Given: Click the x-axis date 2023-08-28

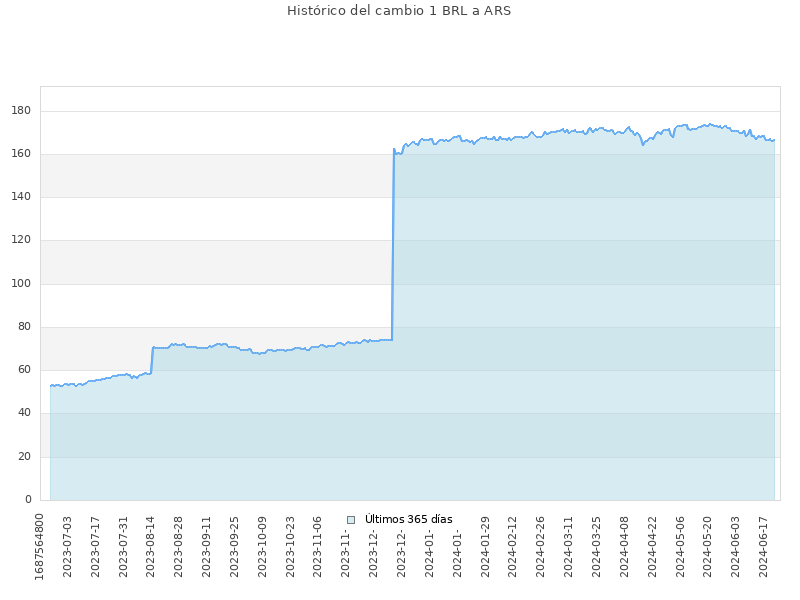Looking at the screenshot, I should click(179, 547).
